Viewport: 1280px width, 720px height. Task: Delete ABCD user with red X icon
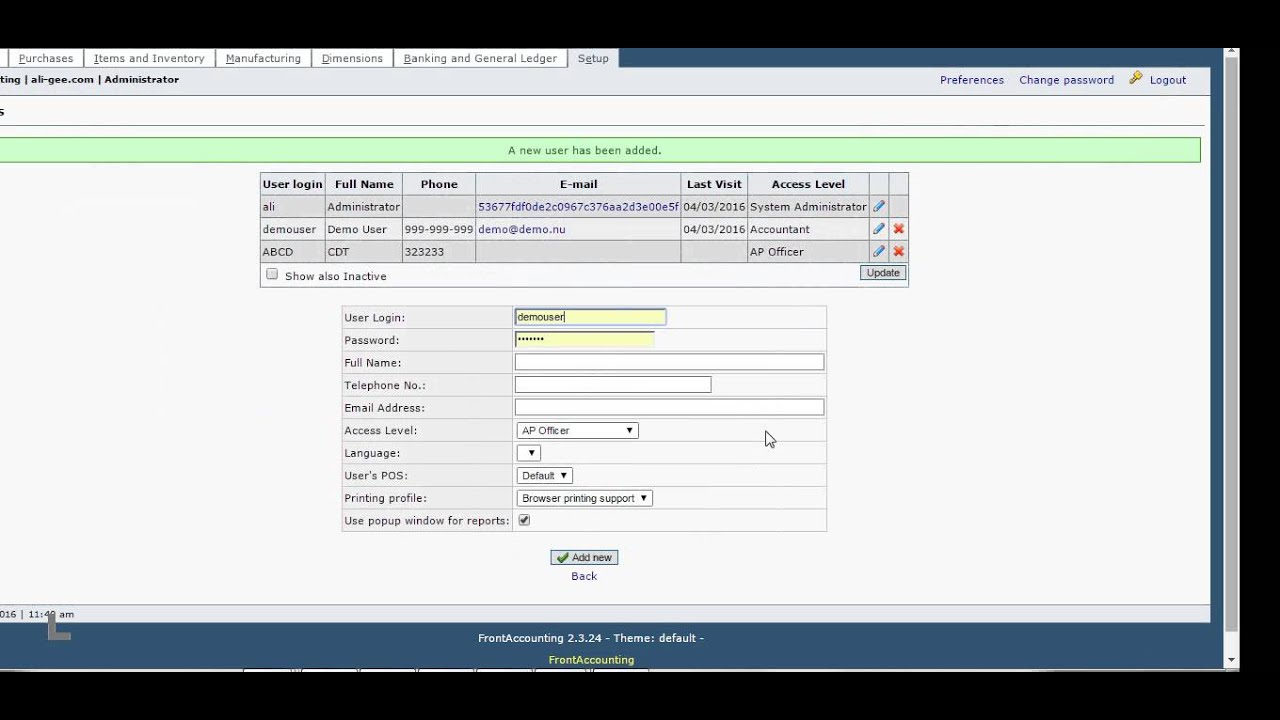(x=898, y=252)
